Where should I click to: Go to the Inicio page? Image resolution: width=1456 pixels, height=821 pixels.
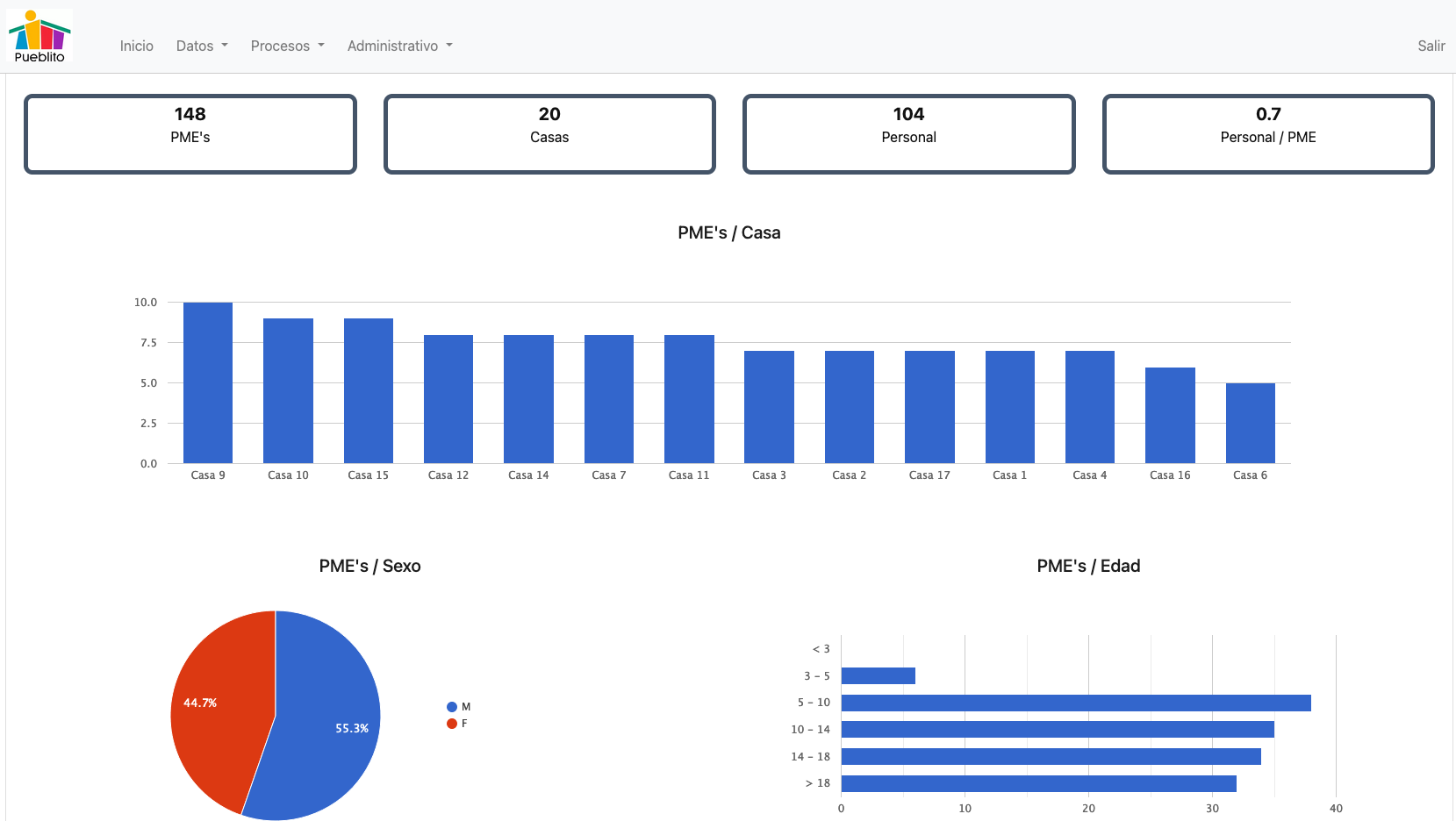136,46
